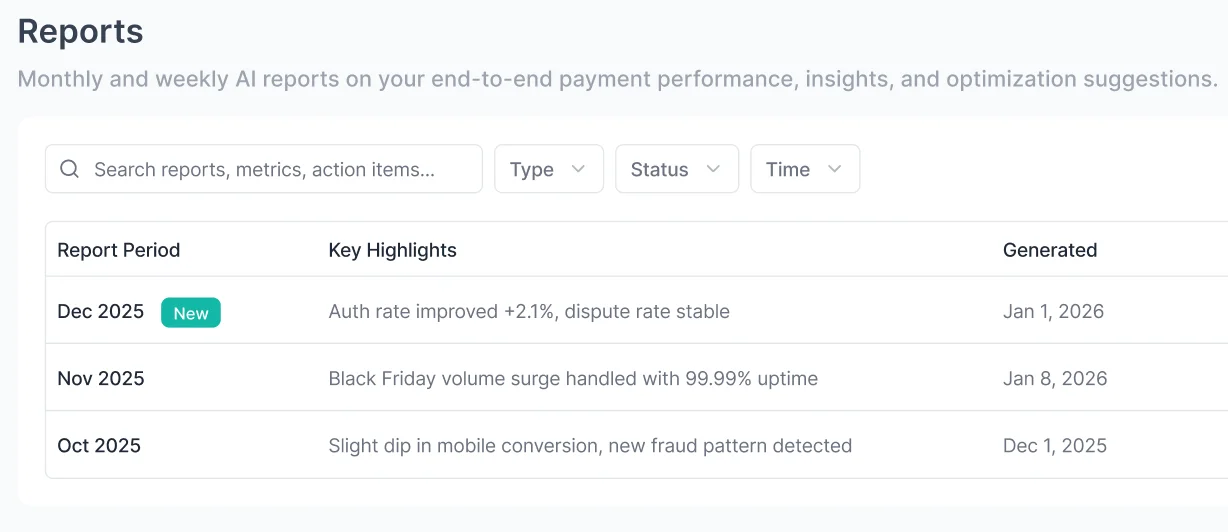Sort by Report Period column header
Image resolution: width=1228 pixels, height=532 pixels.
119,250
